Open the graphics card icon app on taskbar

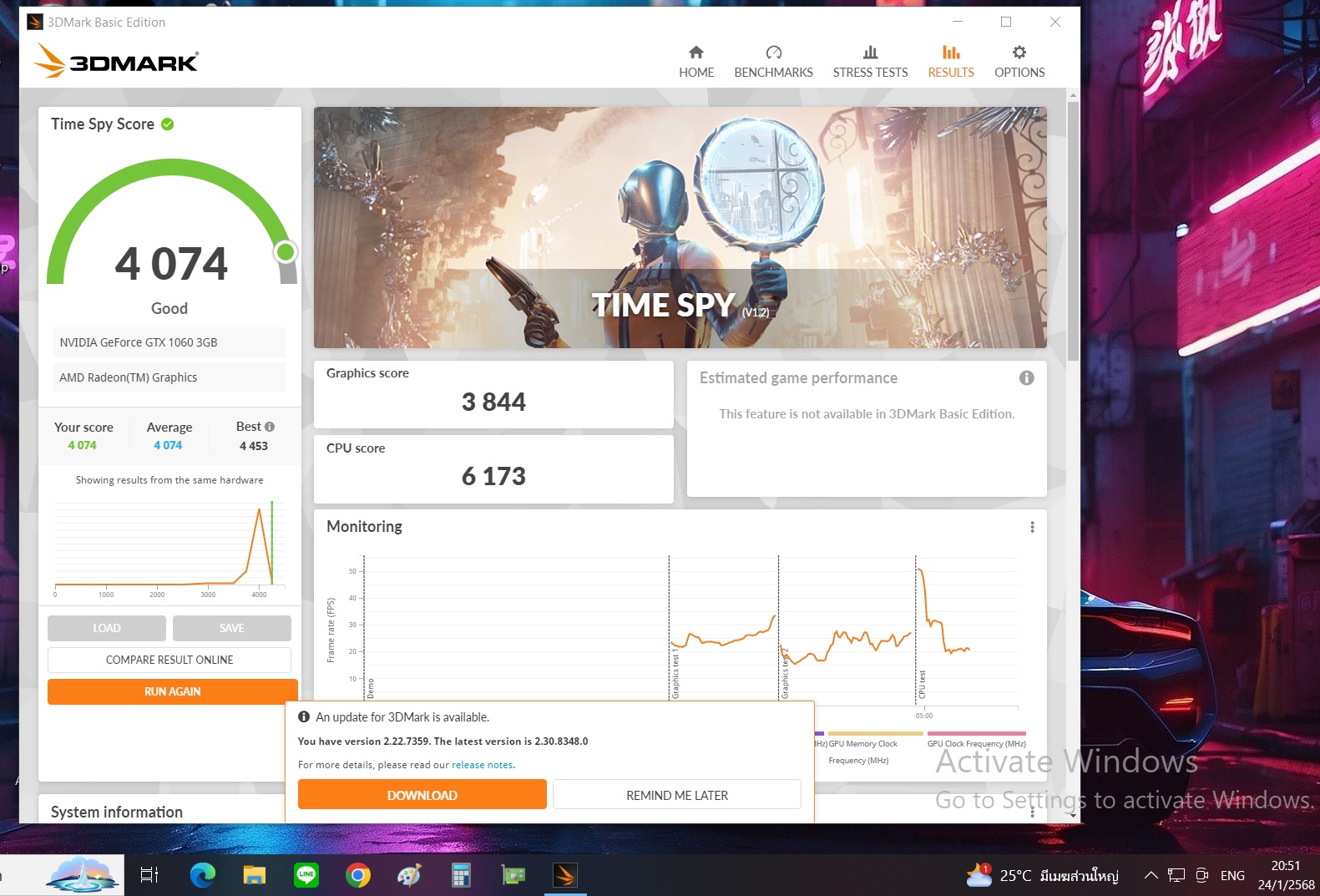tap(513, 875)
